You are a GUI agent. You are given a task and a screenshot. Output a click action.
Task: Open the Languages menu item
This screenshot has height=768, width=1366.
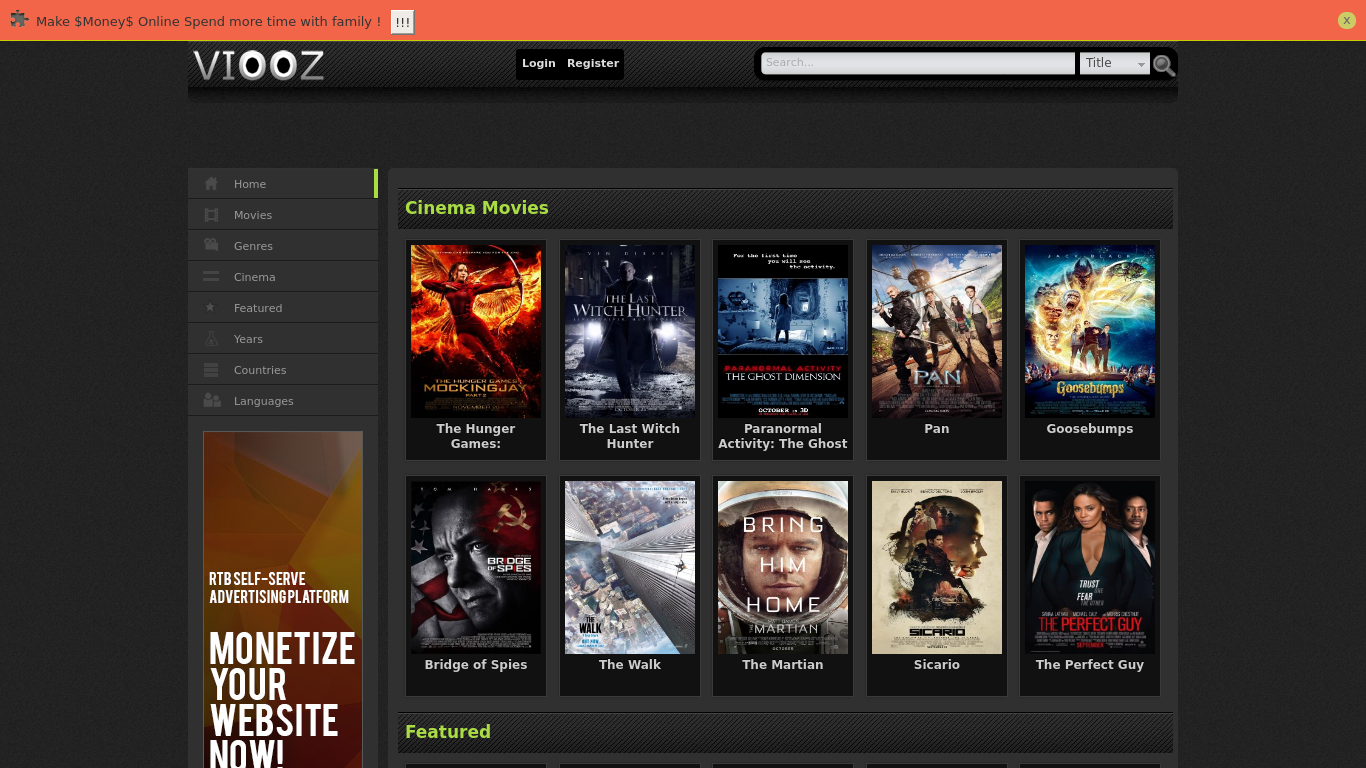283,401
